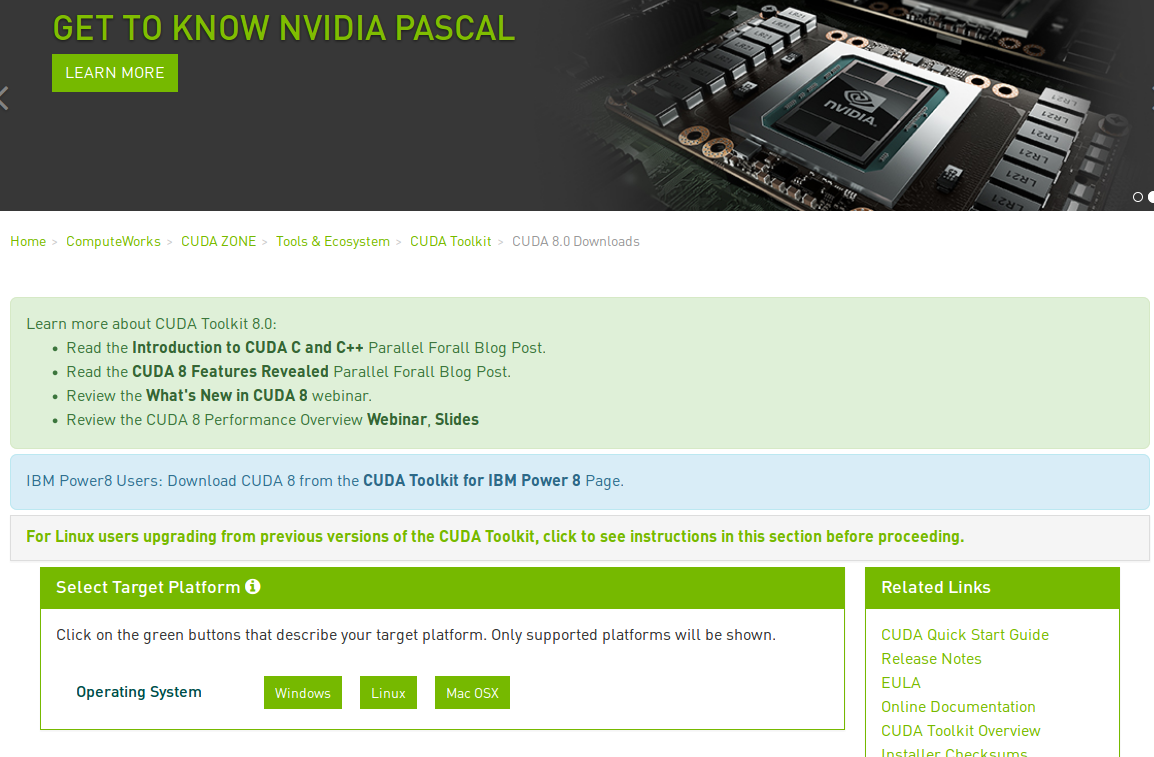Open the Performance Overview Webinar link

tap(397, 419)
